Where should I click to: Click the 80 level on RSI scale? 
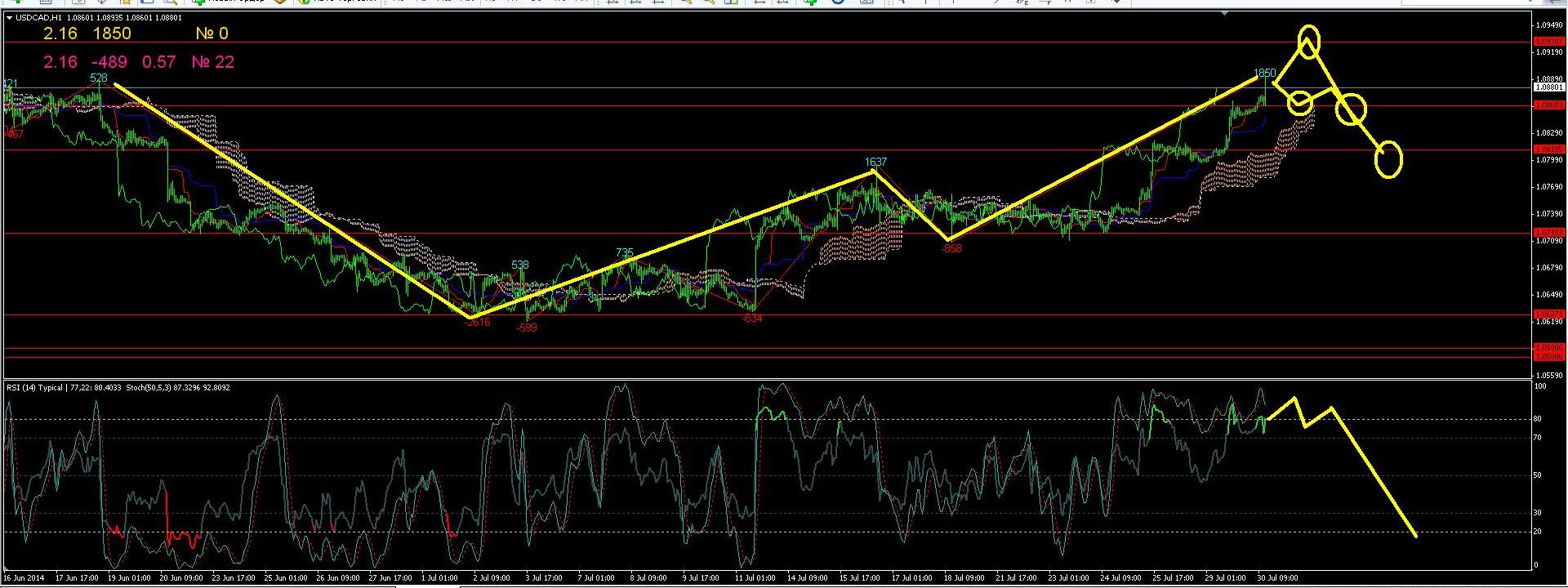[1537, 419]
